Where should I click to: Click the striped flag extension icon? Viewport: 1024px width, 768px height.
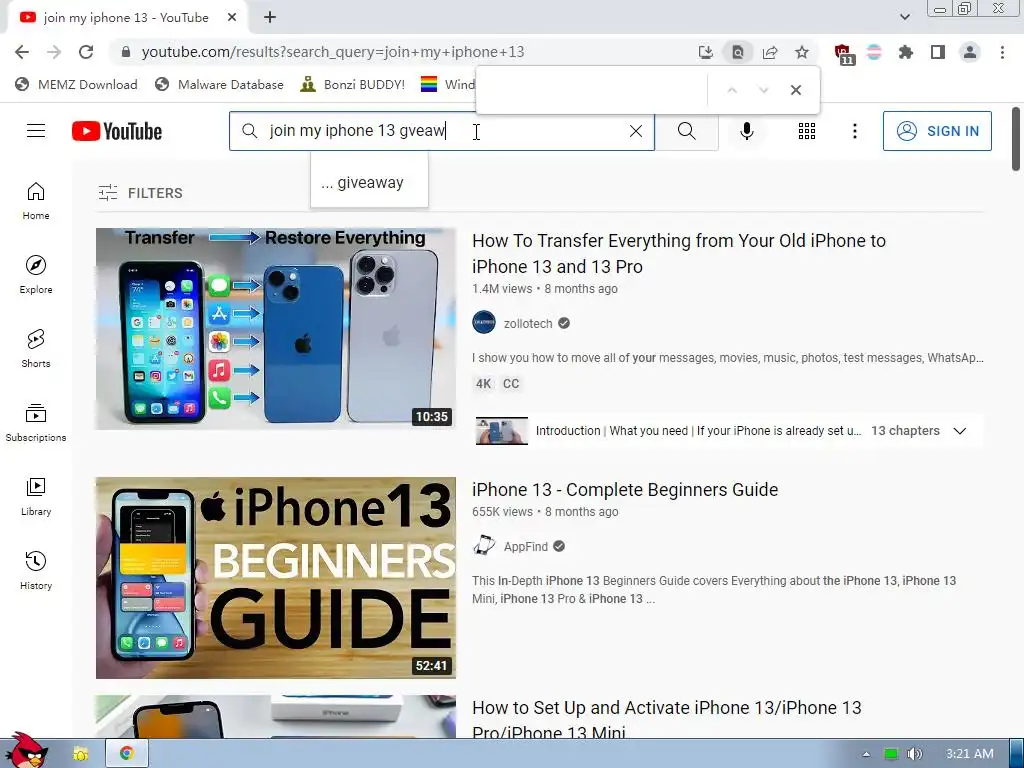[x=874, y=52]
